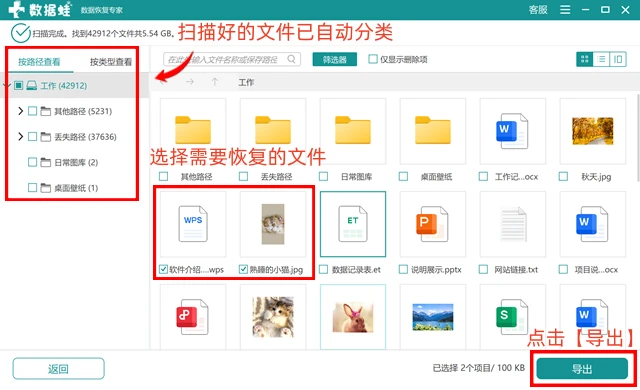
Task: Click the 导出 export button
Action: 582,369
